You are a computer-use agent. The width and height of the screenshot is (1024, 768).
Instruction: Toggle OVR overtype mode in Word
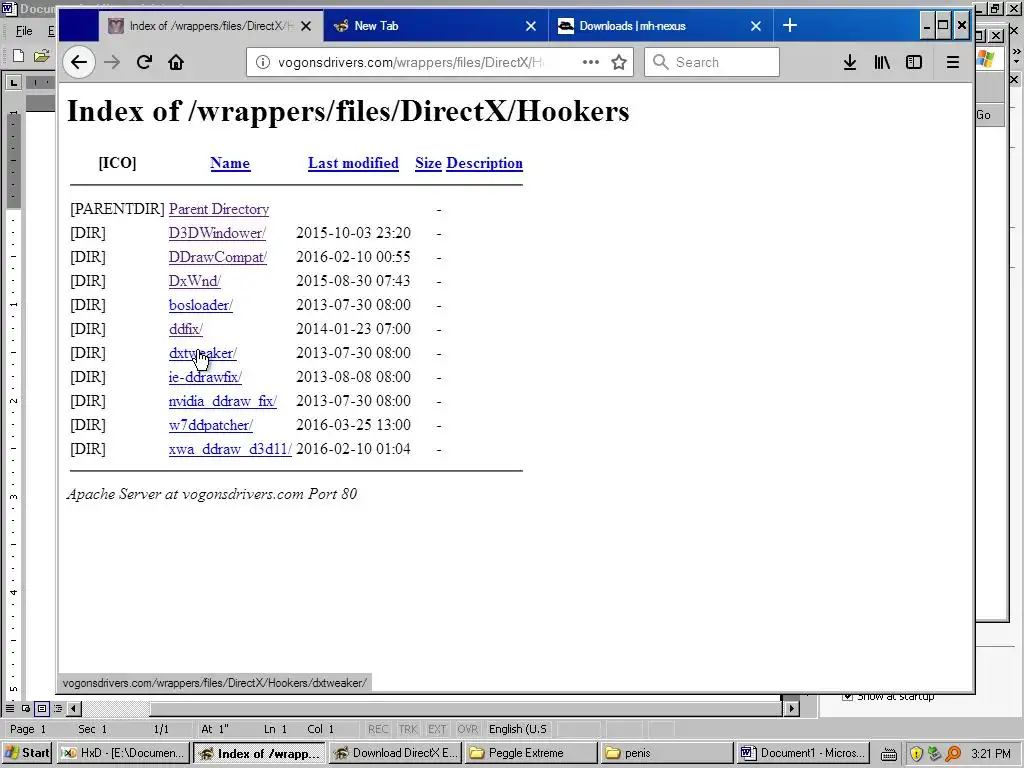tap(467, 729)
